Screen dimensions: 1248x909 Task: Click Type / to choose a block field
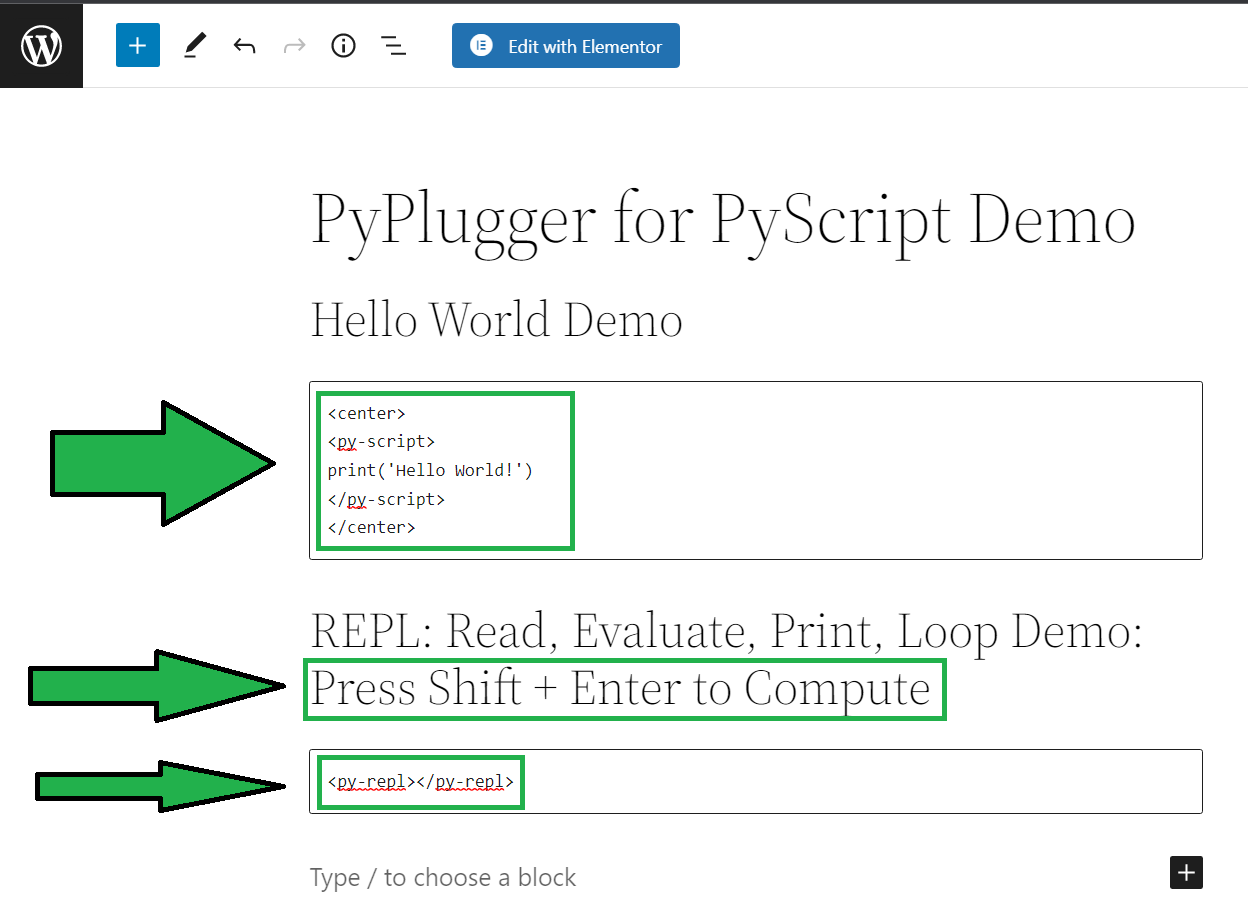point(443,878)
